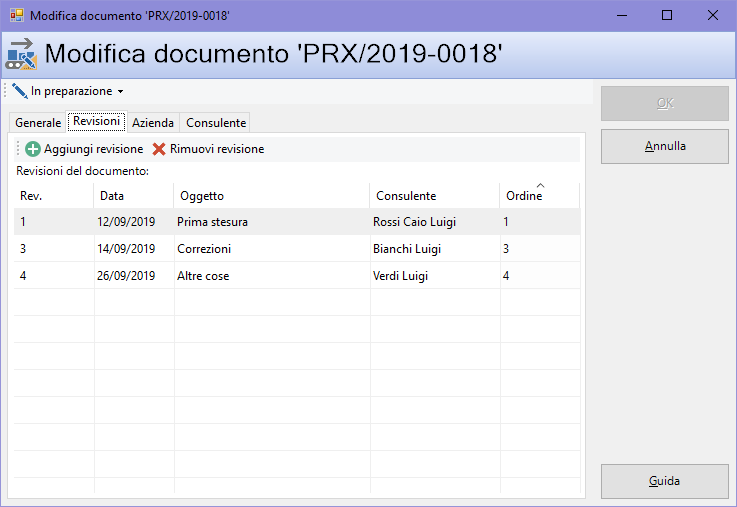Select the Revisioni tab
Screen dimensions: 737x507
(x=96, y=121)
